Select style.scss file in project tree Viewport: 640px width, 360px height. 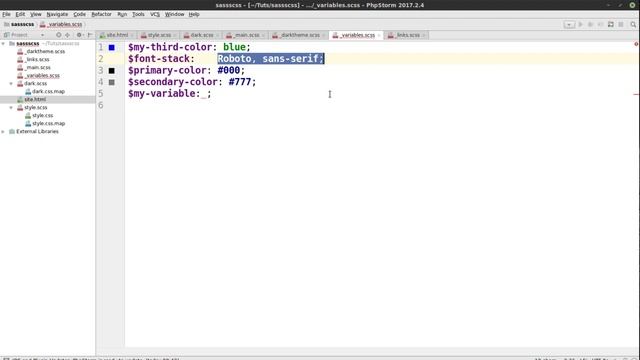[x=32, y=107]
